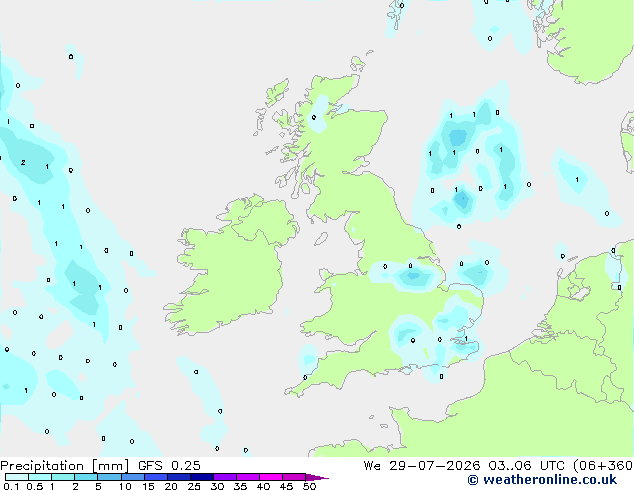Image resolution: width=634 pixels, height=490 pixels.
Task: Click the over-50 arrow tip of the legend
Action: pos(317,477)
